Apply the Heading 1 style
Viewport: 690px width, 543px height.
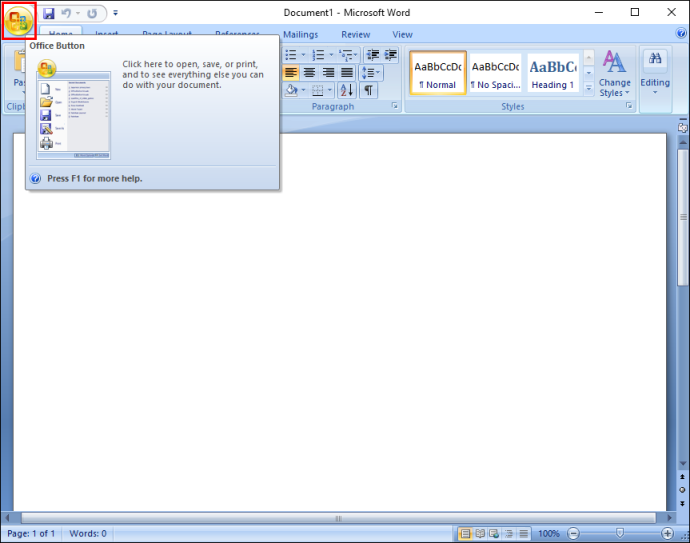553,73
